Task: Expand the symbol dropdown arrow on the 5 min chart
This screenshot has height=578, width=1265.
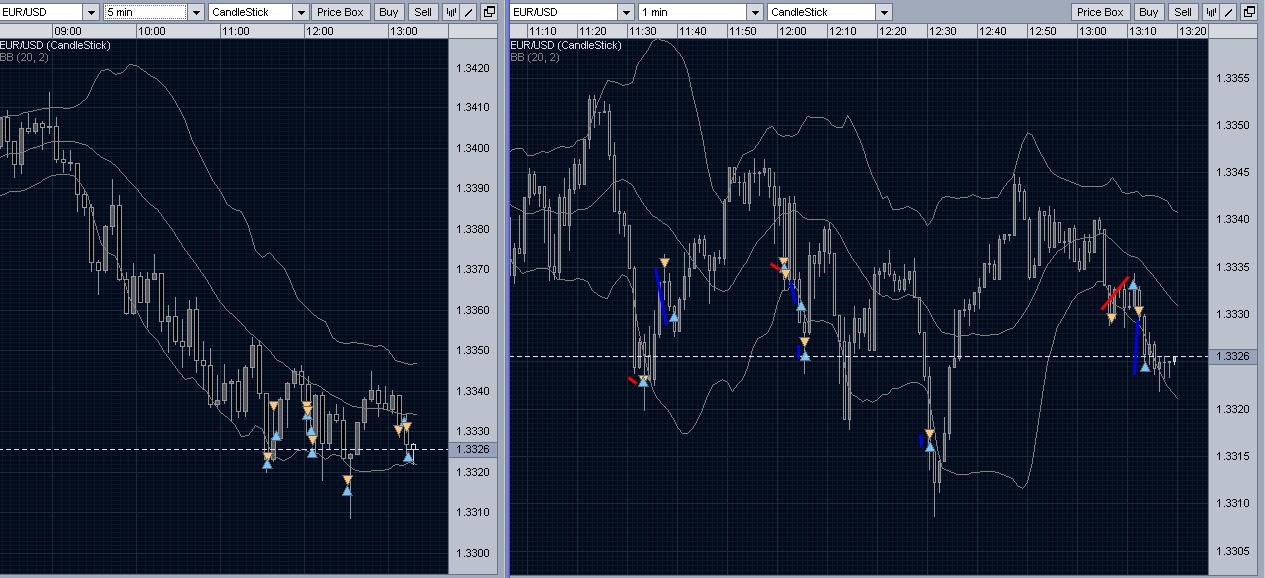Action: (x=91, y=12)
